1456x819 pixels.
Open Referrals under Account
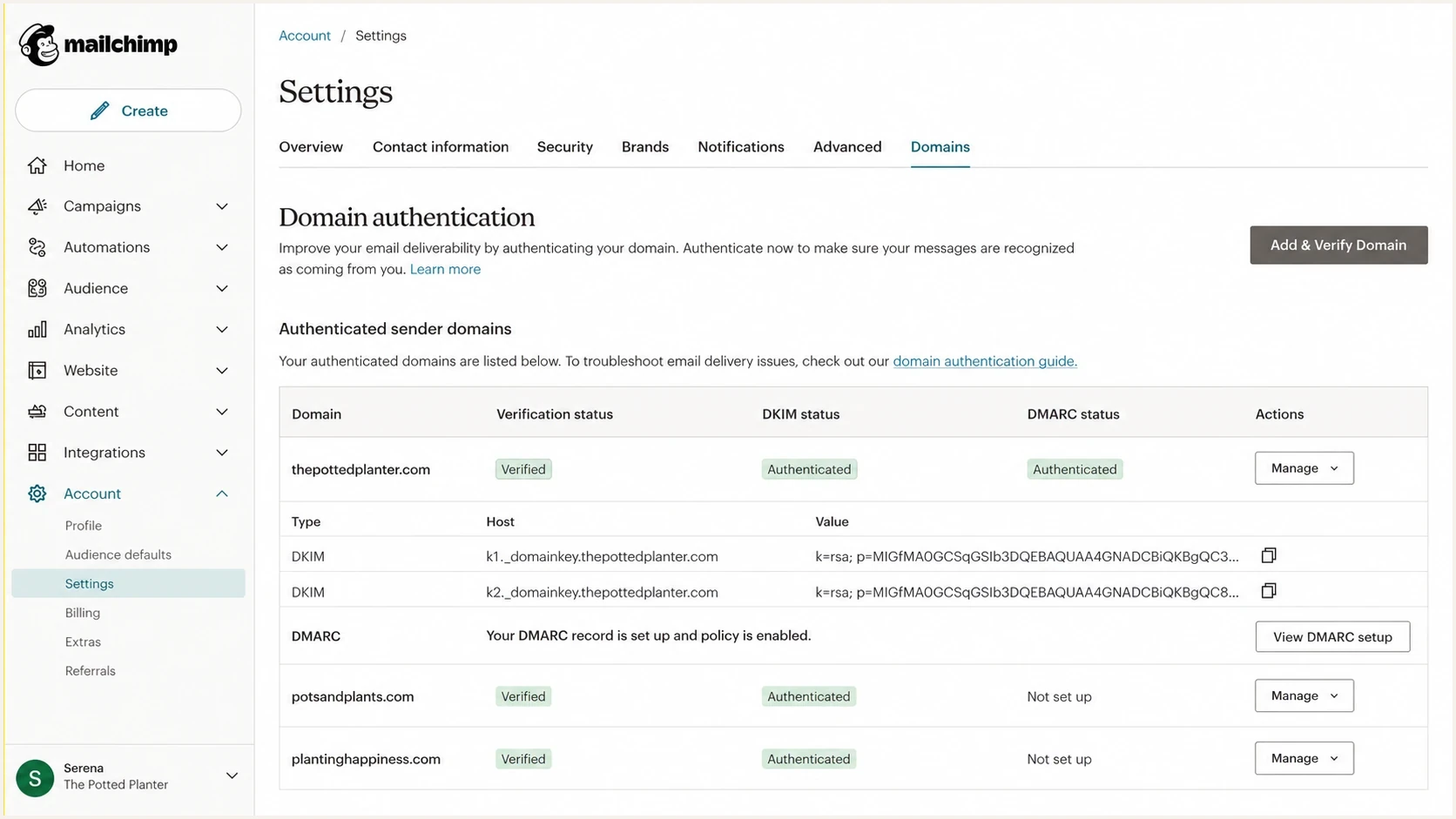91,671
